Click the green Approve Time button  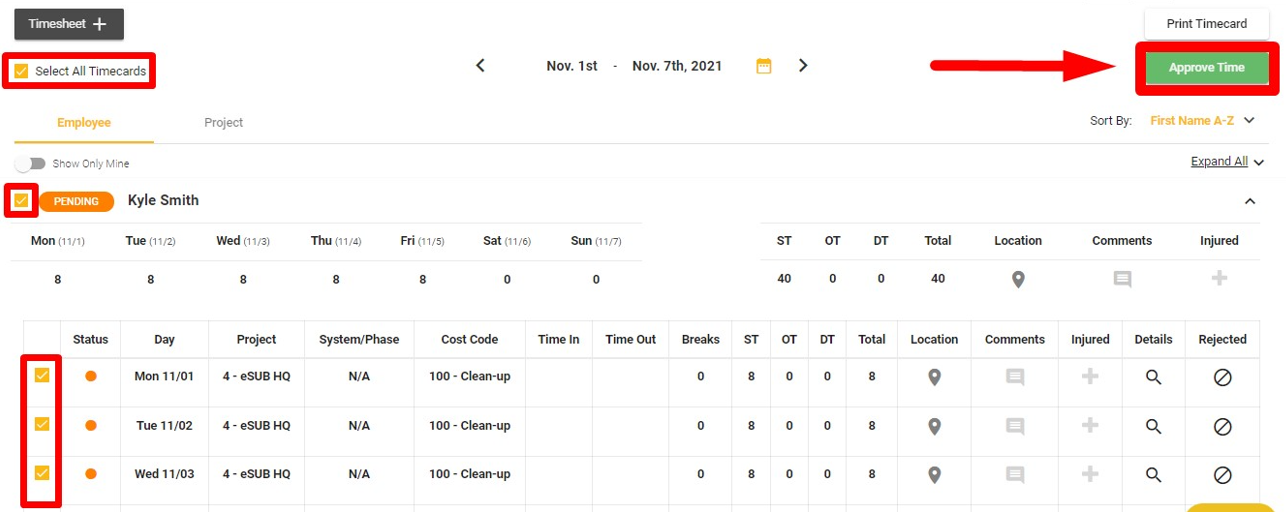coord(1207,68)
